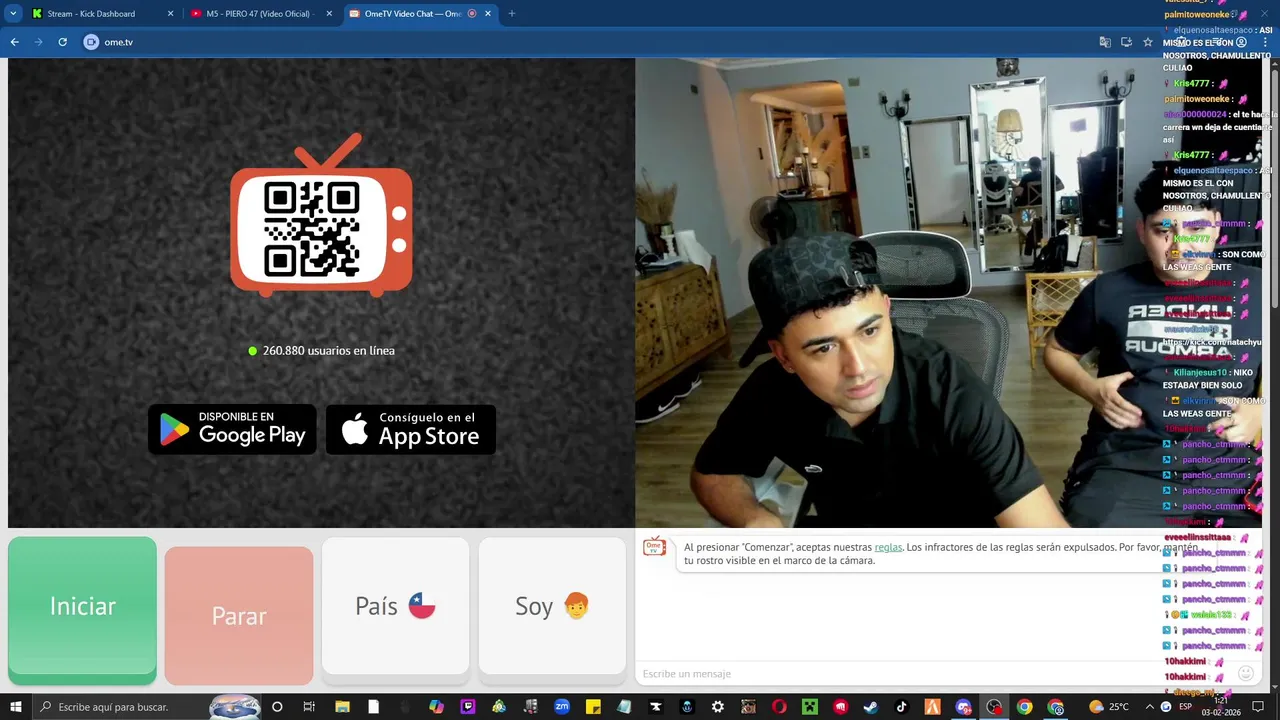The width and height of the screenshot is (1280, 720).
Task: Click the Parar button
Action: (x=239, y=616)
